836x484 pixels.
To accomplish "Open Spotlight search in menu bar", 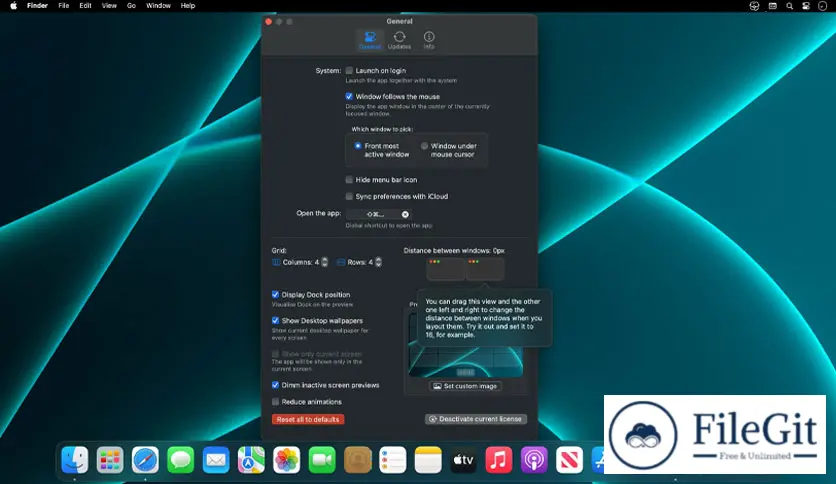I will tap(790, 6).
